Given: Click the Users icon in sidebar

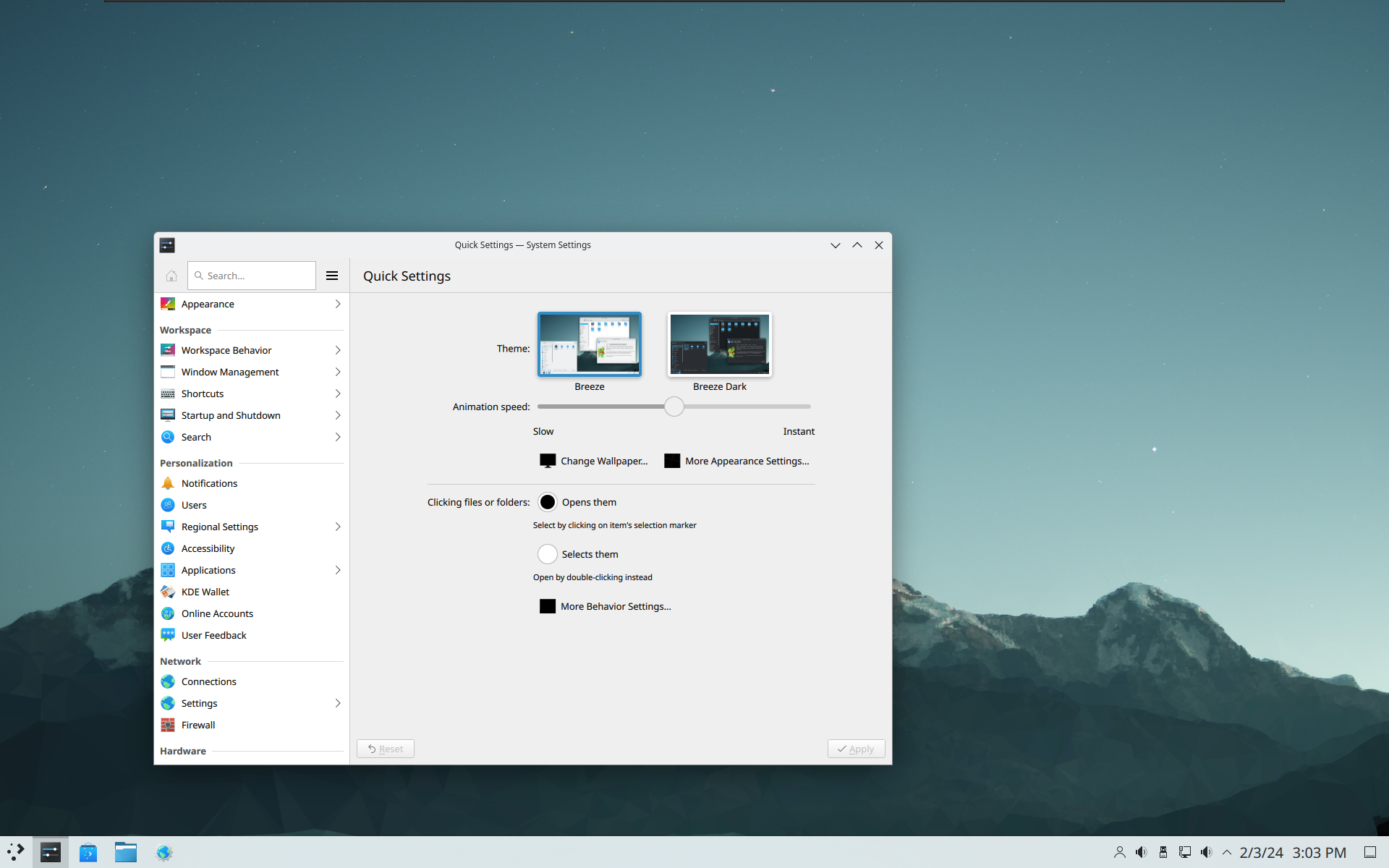Looking at the screenshot, I should tap(168, 505).
